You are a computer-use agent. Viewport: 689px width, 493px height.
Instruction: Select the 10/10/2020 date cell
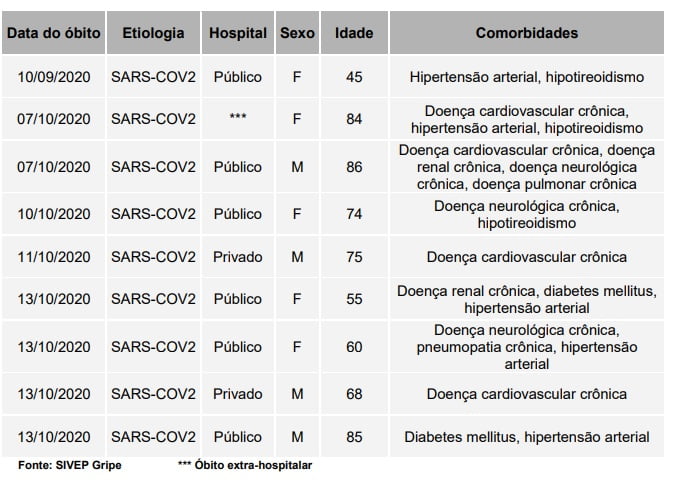tap(54, 214)
